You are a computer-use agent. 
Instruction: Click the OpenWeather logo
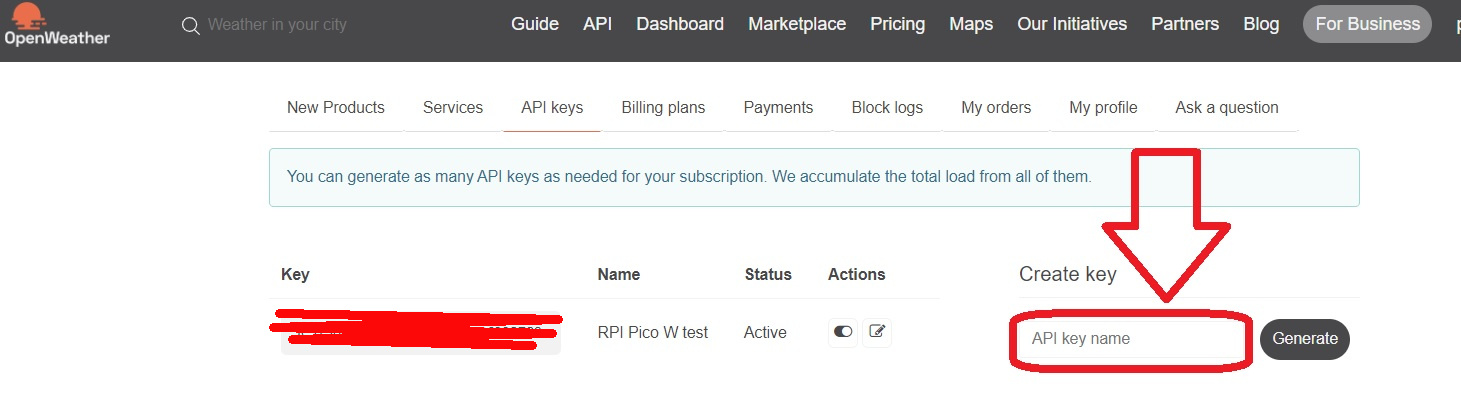click(56, 24)
